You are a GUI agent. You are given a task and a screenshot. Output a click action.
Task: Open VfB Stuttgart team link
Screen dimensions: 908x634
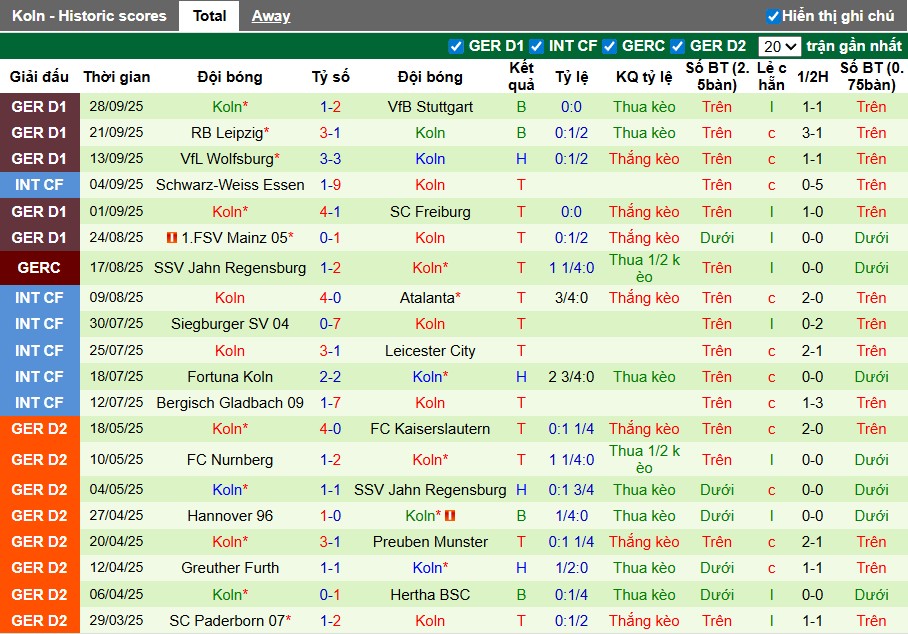[430, 107]
